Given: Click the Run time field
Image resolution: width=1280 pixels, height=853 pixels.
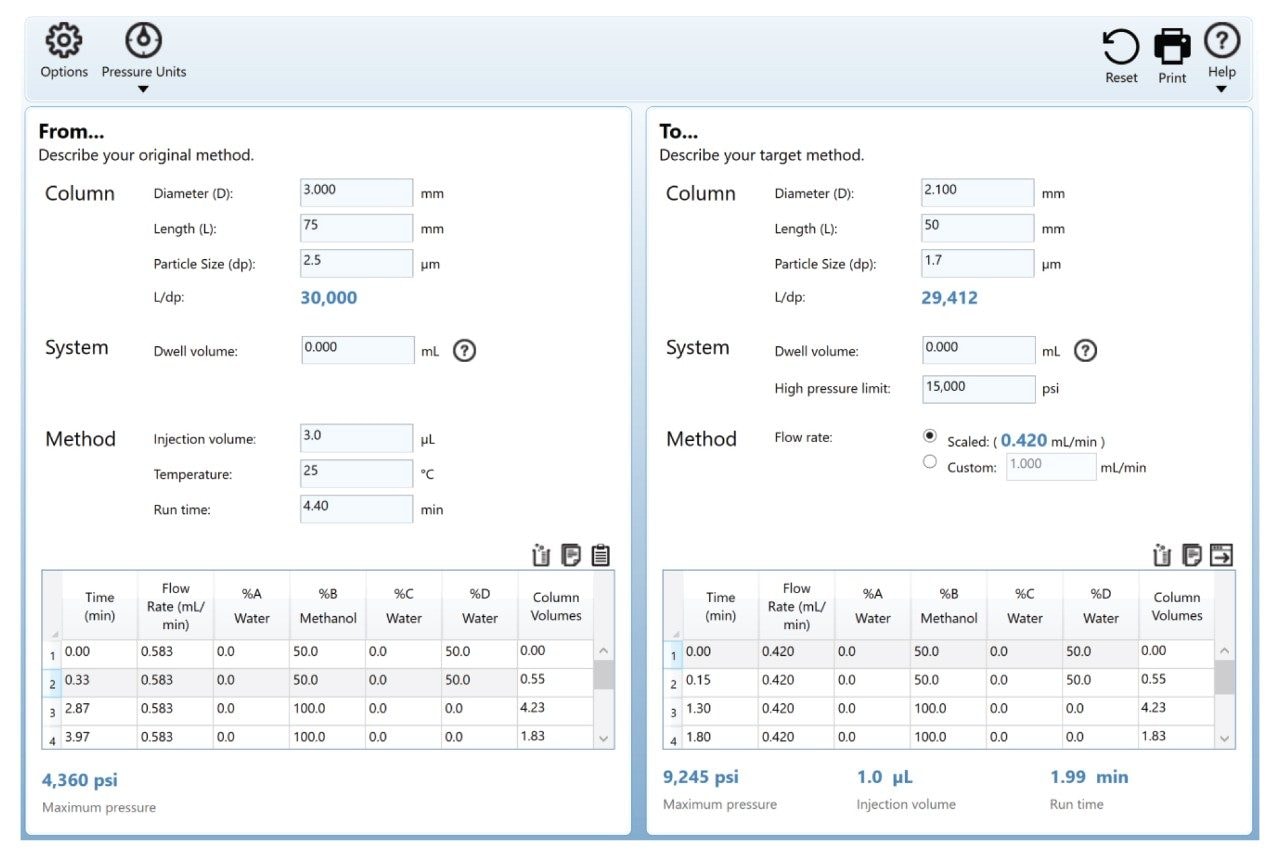Looking at the screenshot, I should [x=357, y=509].
